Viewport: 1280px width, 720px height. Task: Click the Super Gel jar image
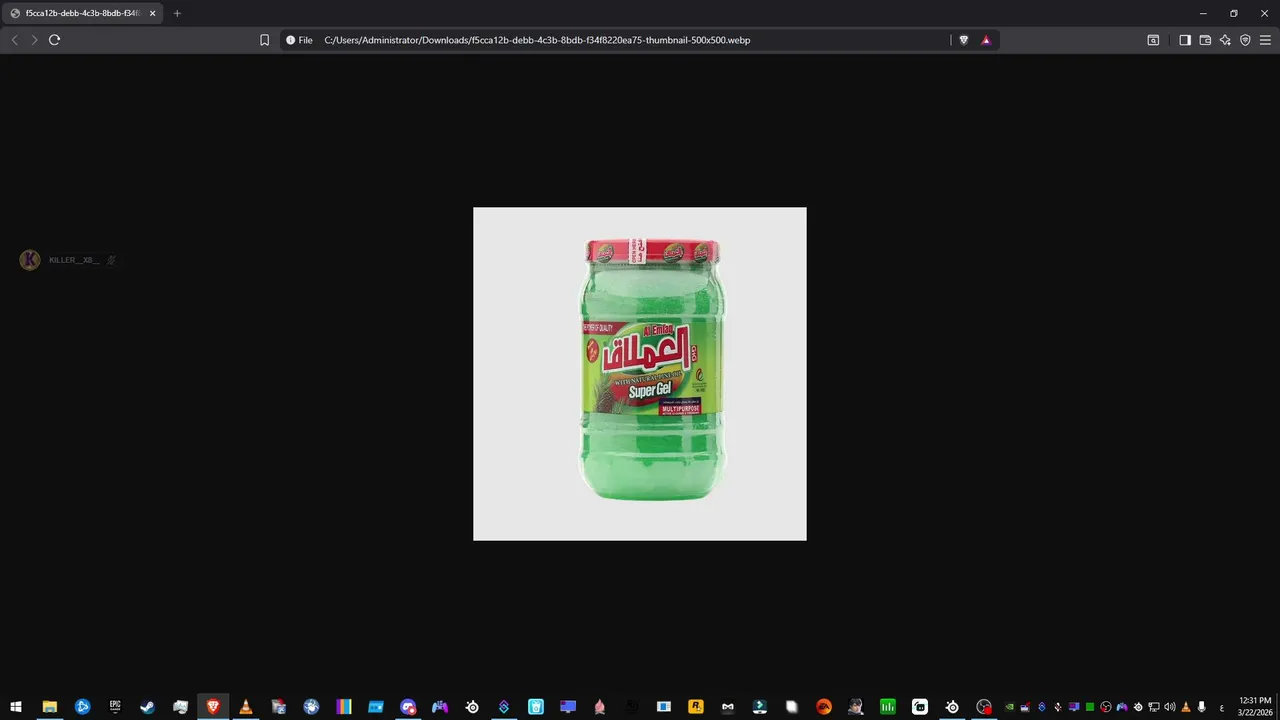(640, 374)
